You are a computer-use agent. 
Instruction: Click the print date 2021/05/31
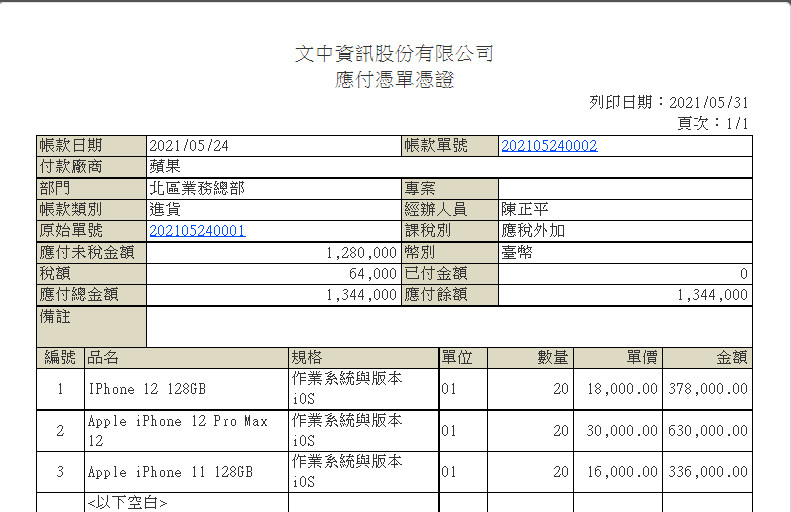[x=708, y=102]
